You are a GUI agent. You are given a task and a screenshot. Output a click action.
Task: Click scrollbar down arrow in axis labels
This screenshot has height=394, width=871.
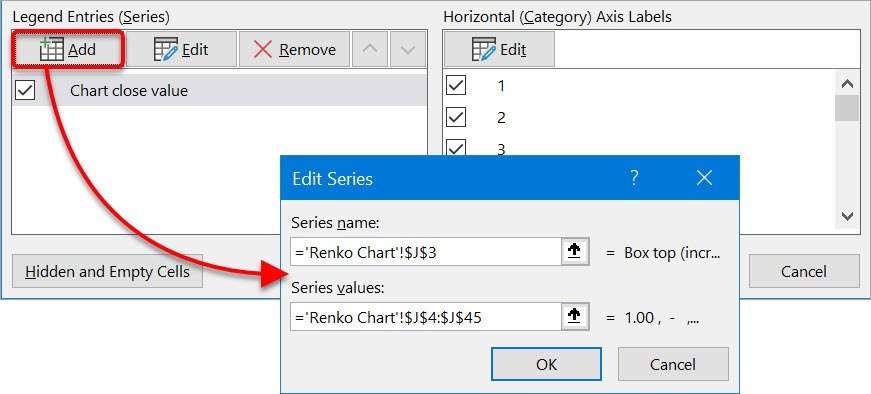[847, 216]
